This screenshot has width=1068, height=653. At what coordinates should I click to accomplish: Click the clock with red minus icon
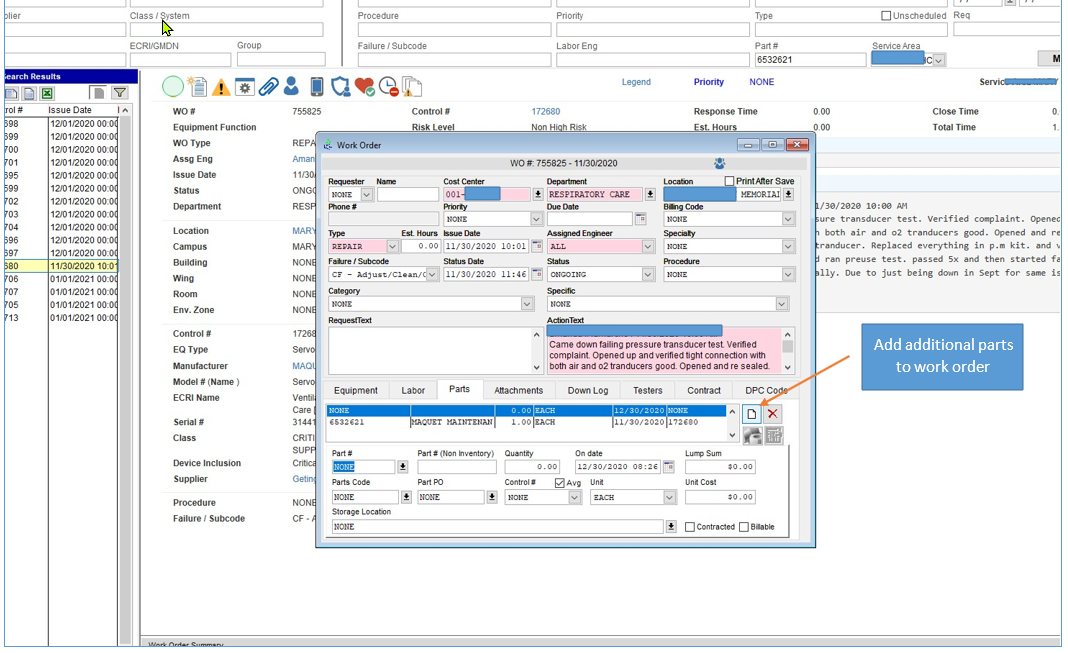tap(388, 86)
